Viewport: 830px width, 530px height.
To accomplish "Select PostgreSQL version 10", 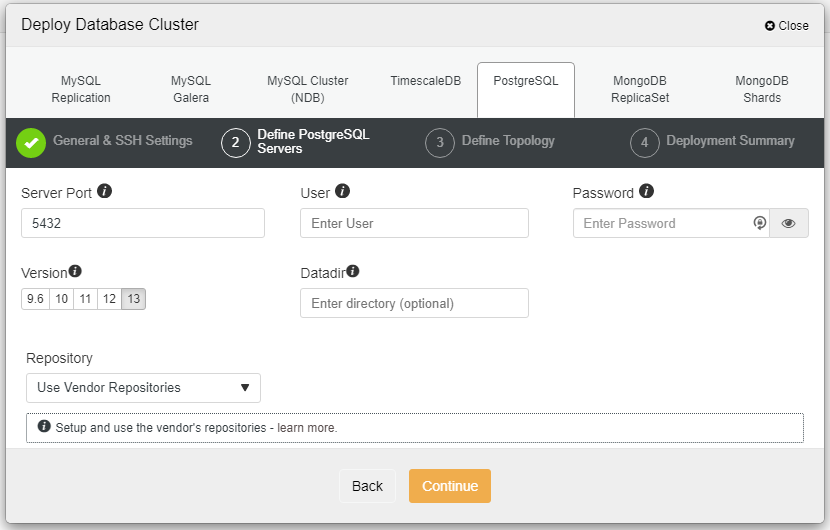I will click(x=62, y=299).
